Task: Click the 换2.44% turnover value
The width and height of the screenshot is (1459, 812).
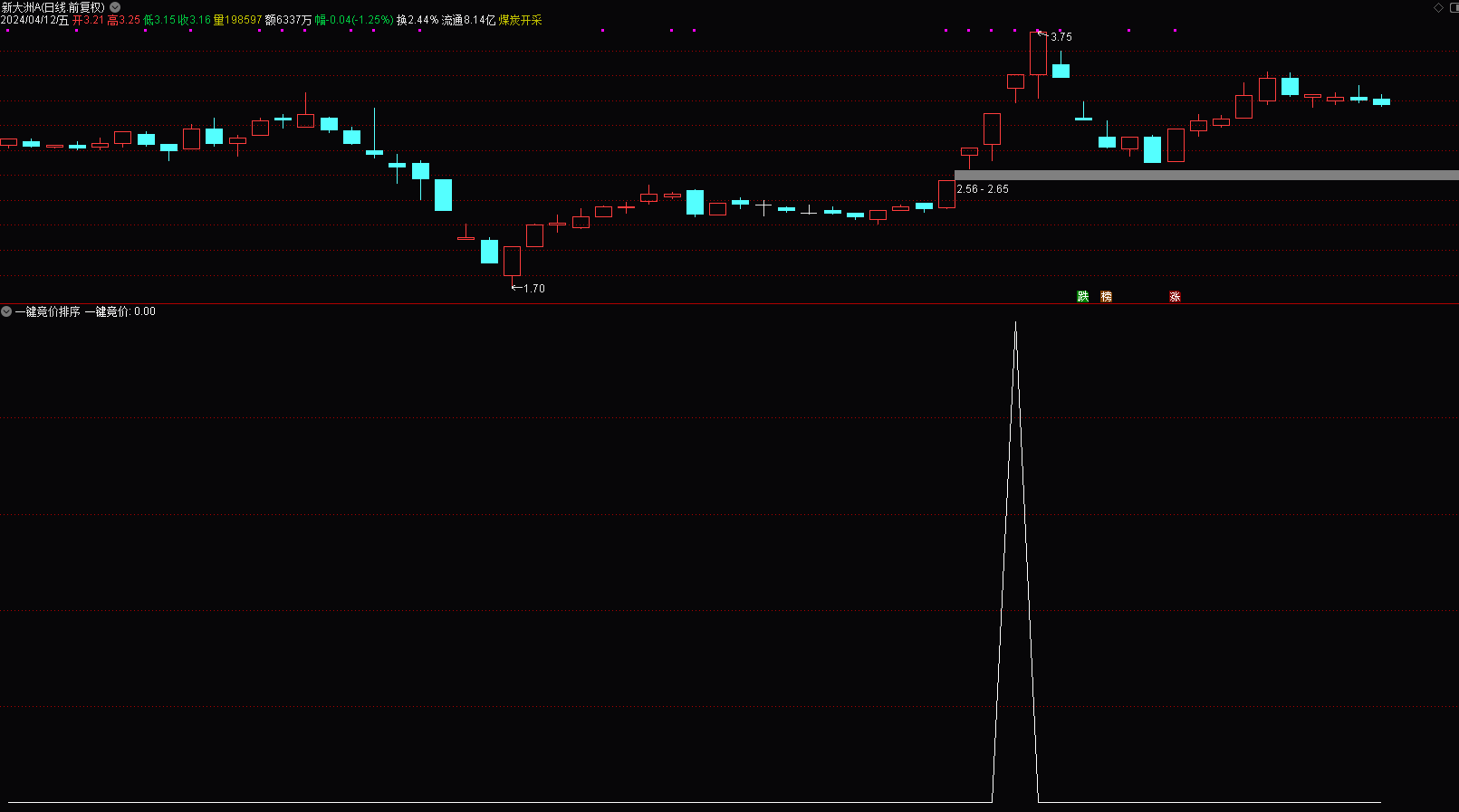Action: [418, 20]
